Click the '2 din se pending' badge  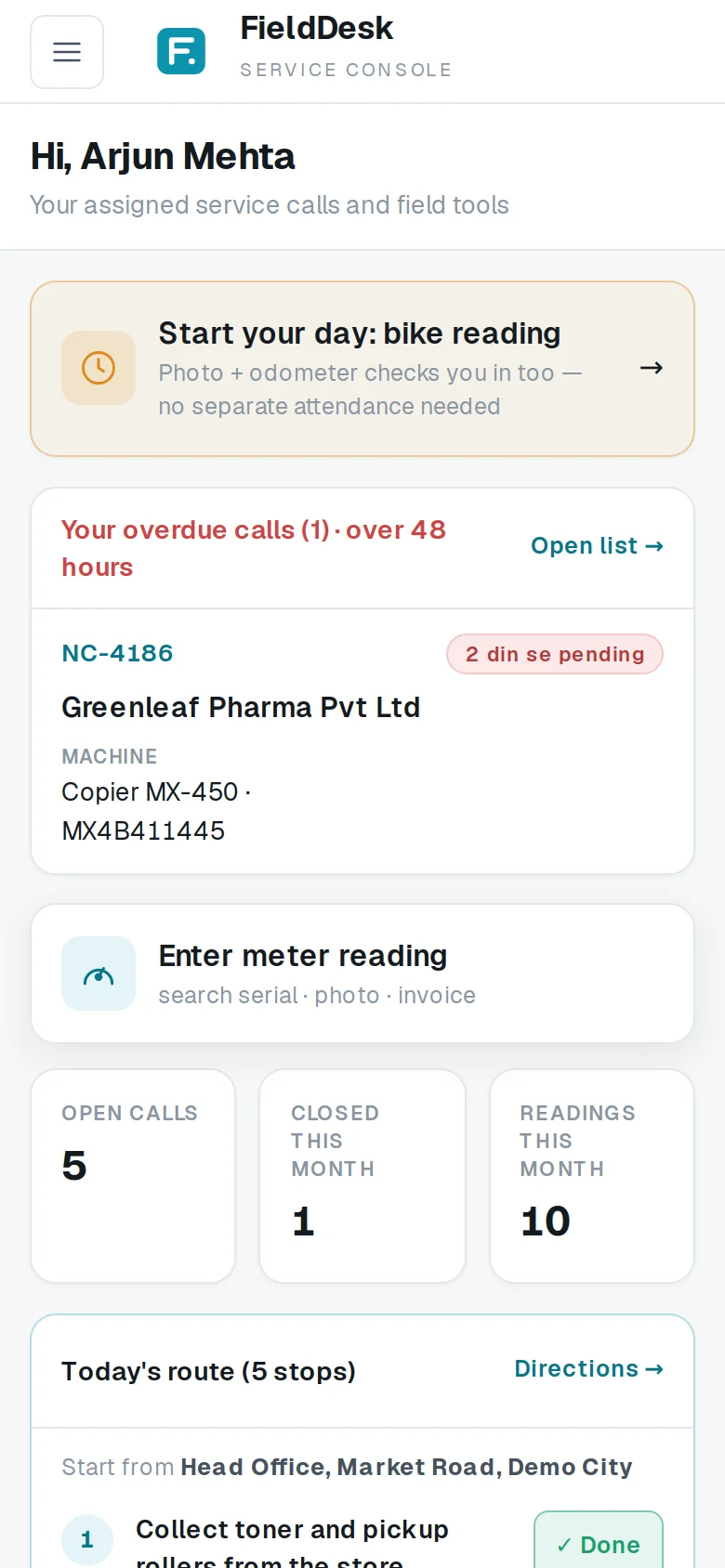(x=555, y=654)
